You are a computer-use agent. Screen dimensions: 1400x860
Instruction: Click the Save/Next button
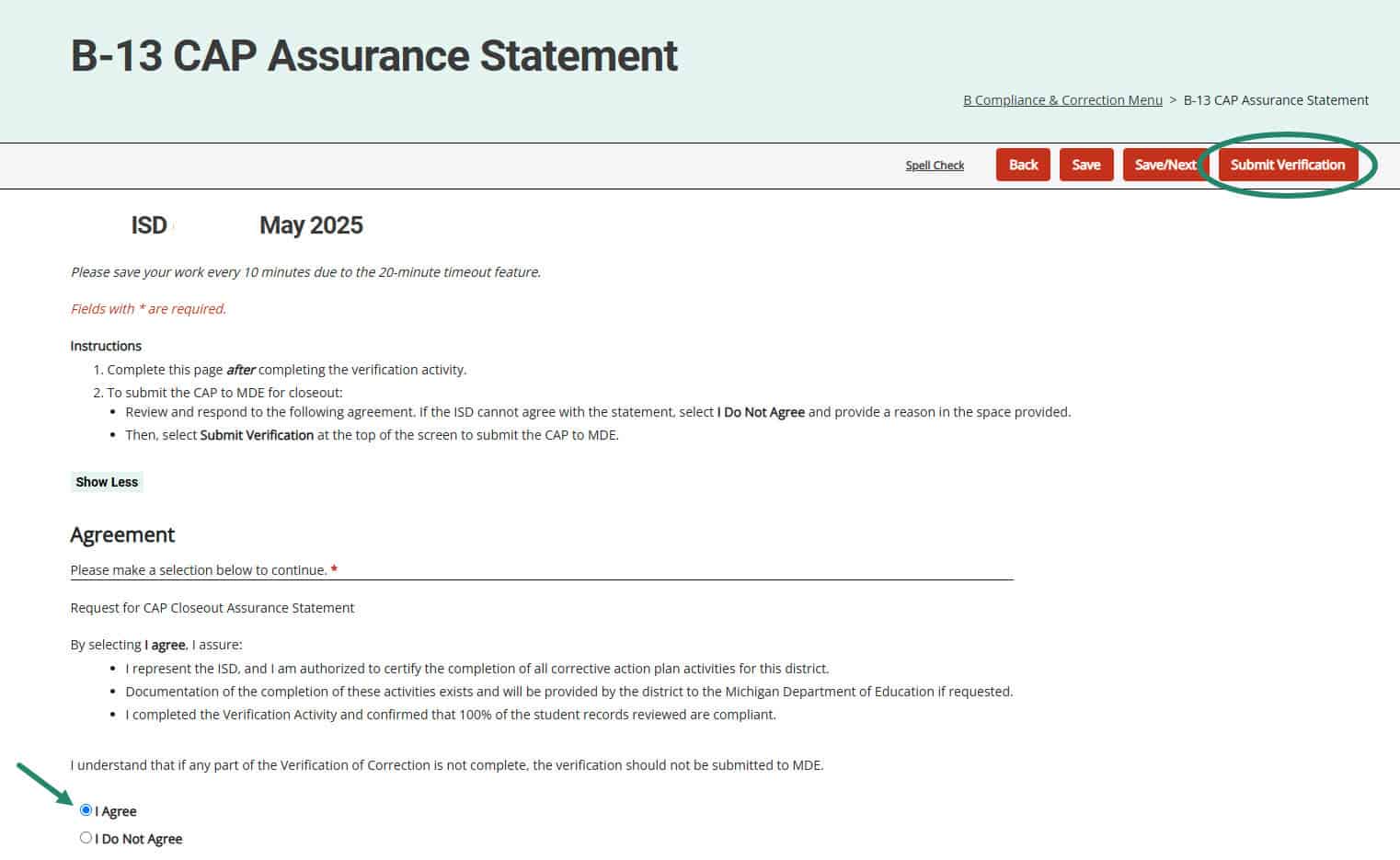coord(1165,165)
